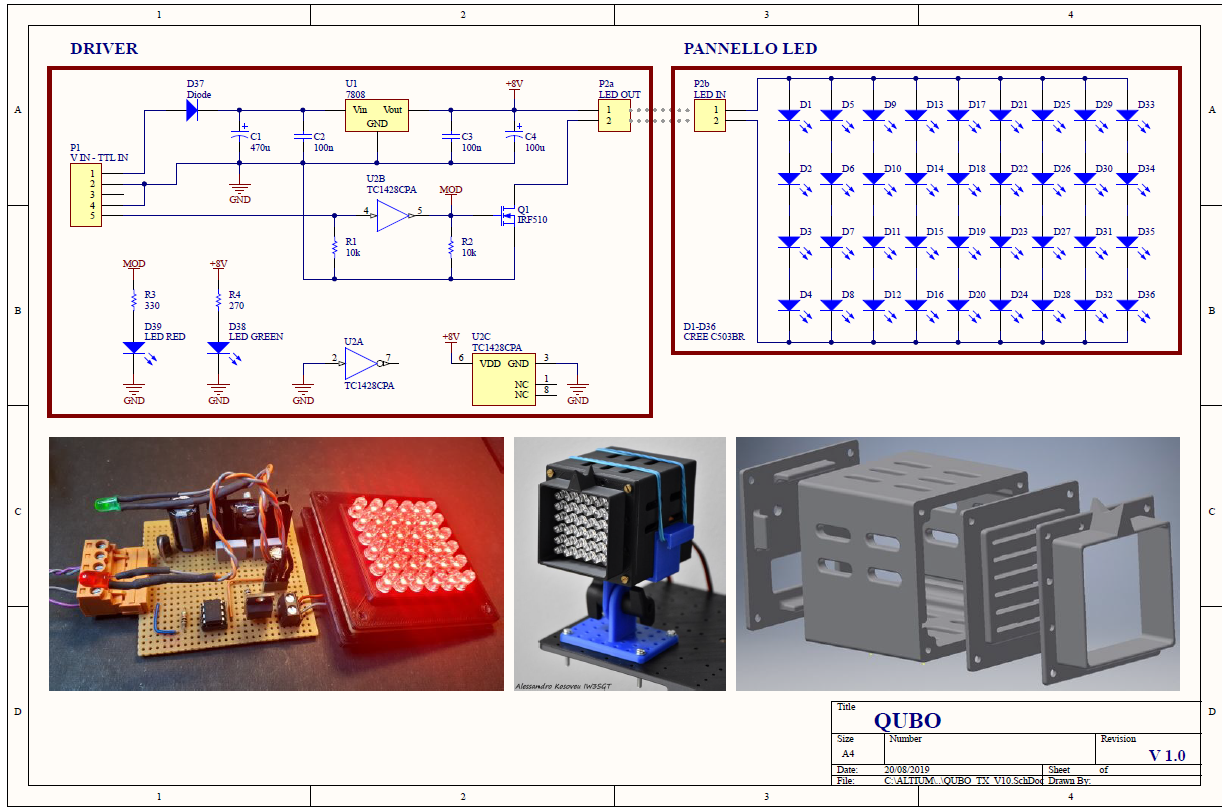Screen dimensions: 1222x809
Task: Click the exploded 3D enclosure render
Action: (x=957, y=564)
